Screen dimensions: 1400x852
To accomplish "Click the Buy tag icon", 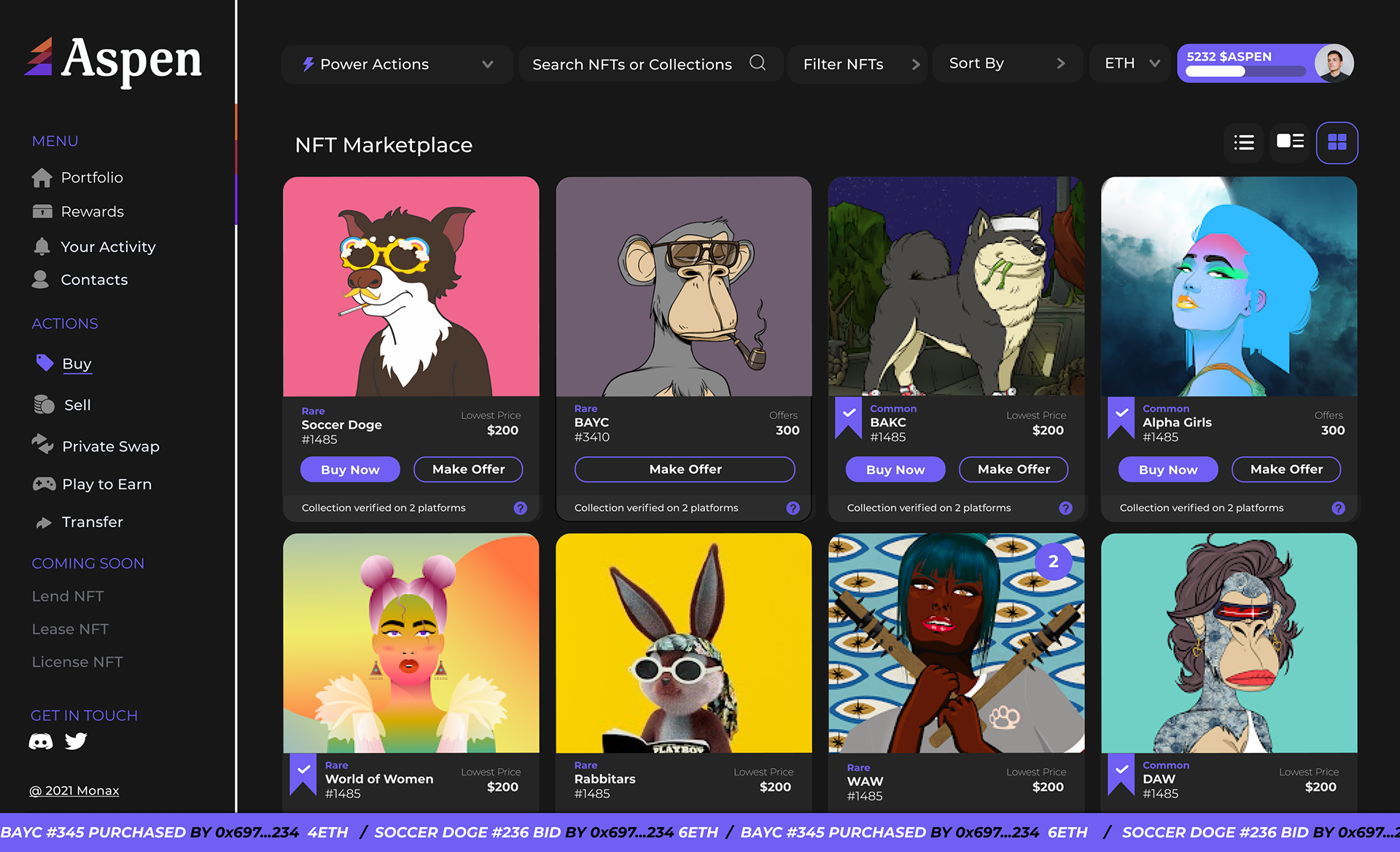I will [x=44, y=363].
